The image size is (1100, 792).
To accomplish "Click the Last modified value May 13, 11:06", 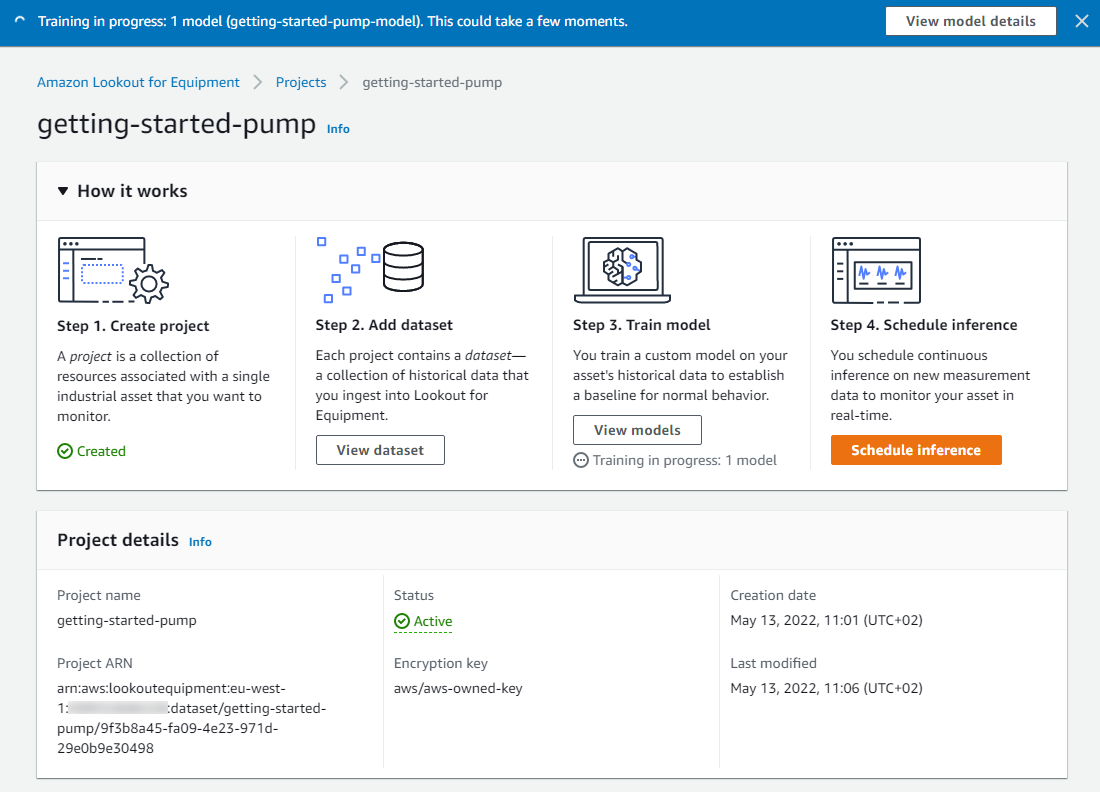I will pos(826,688).
